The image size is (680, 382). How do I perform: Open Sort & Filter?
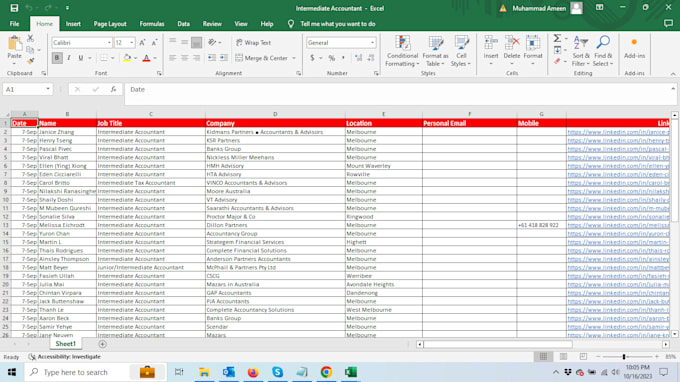581,51
